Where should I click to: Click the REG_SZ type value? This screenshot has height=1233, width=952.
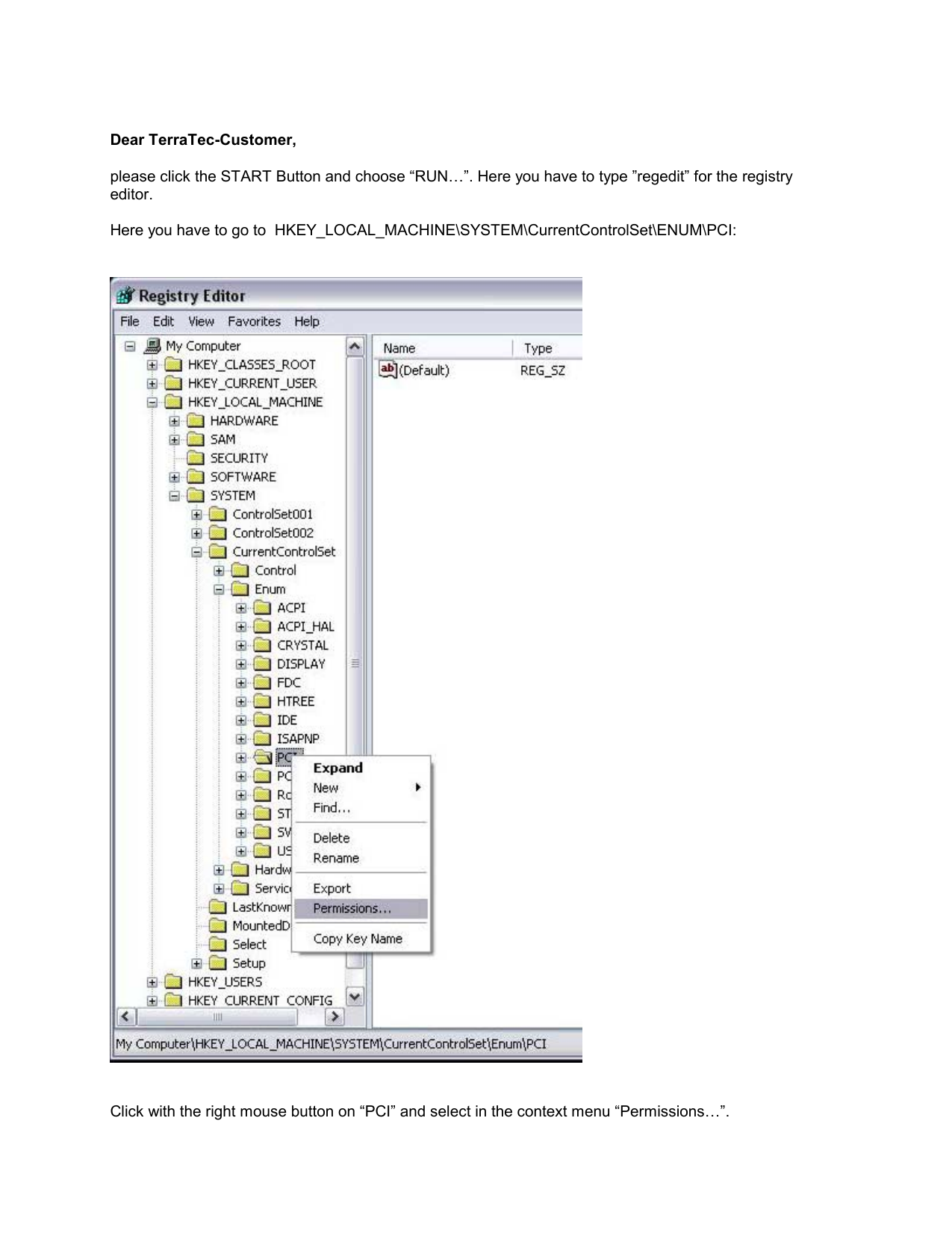(x=543, y=370)
